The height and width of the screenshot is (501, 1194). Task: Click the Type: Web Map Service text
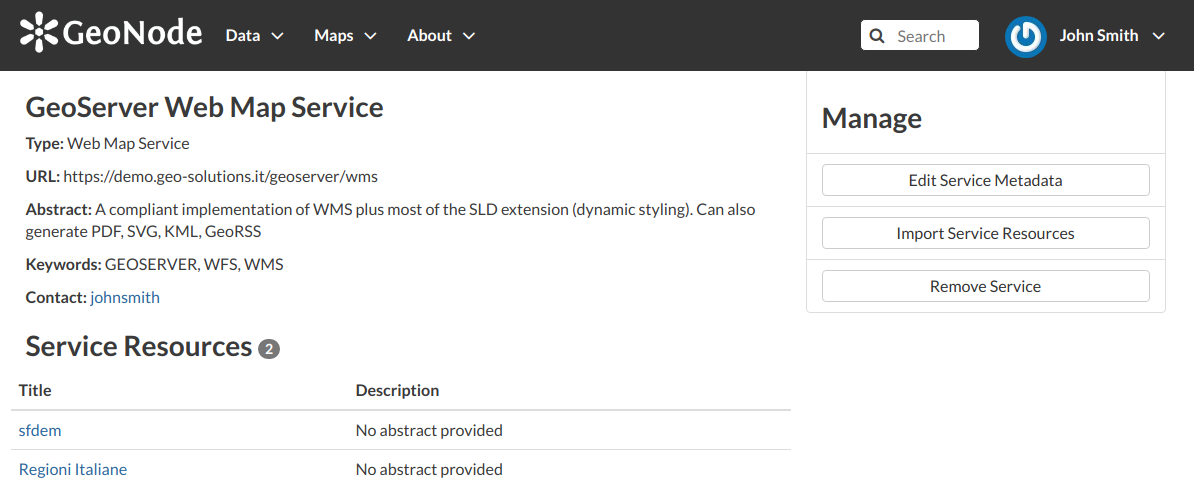(x=107, y=143)
